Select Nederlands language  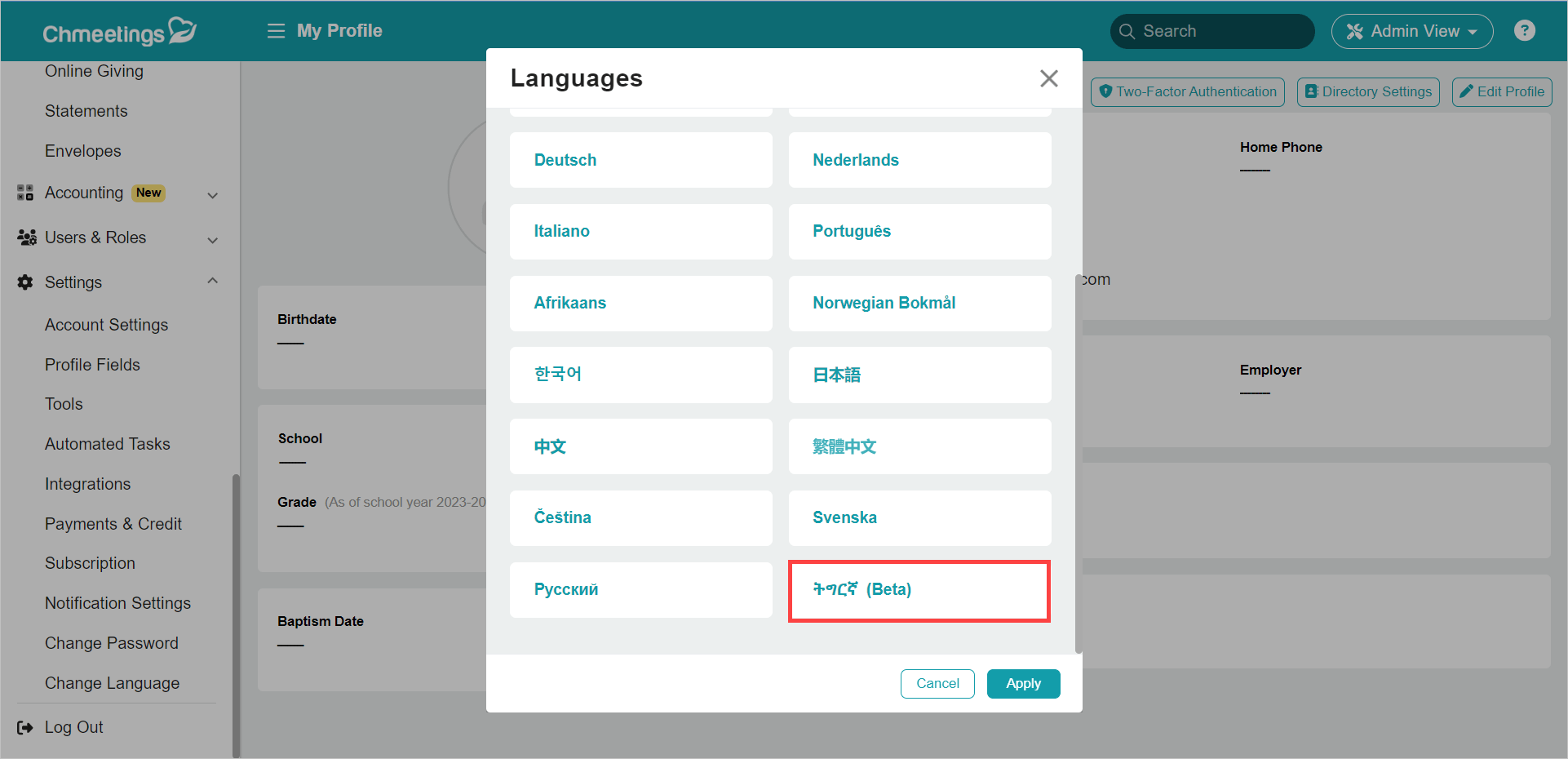pyautogui.click(x=919, y=160)
